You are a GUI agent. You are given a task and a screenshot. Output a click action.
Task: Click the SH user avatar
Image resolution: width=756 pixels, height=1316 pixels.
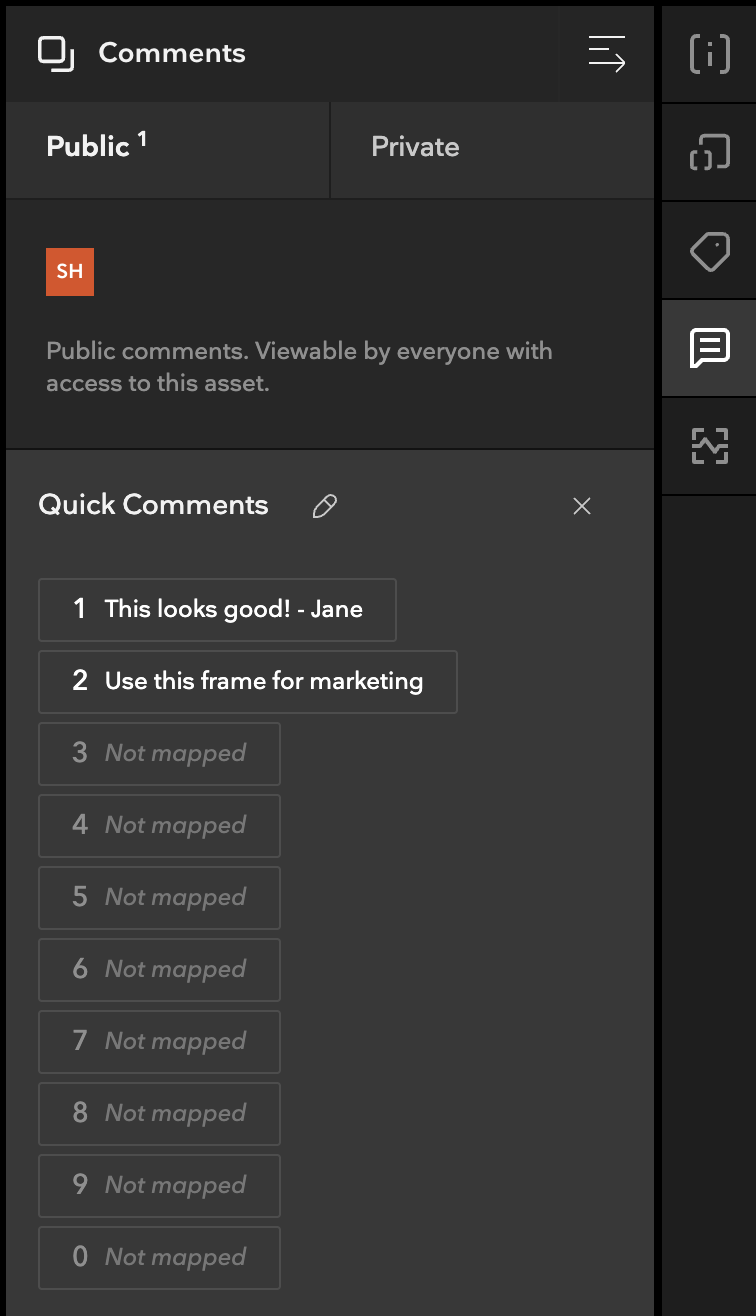(70, 272)
